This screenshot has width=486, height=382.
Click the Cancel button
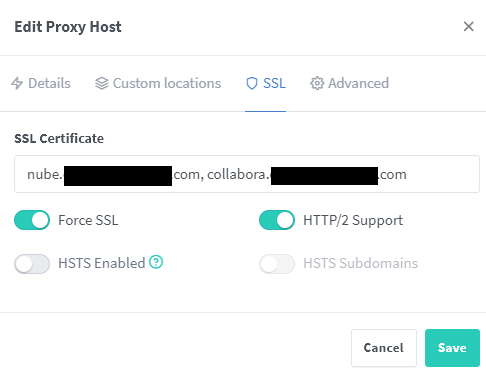coord(384,348)
